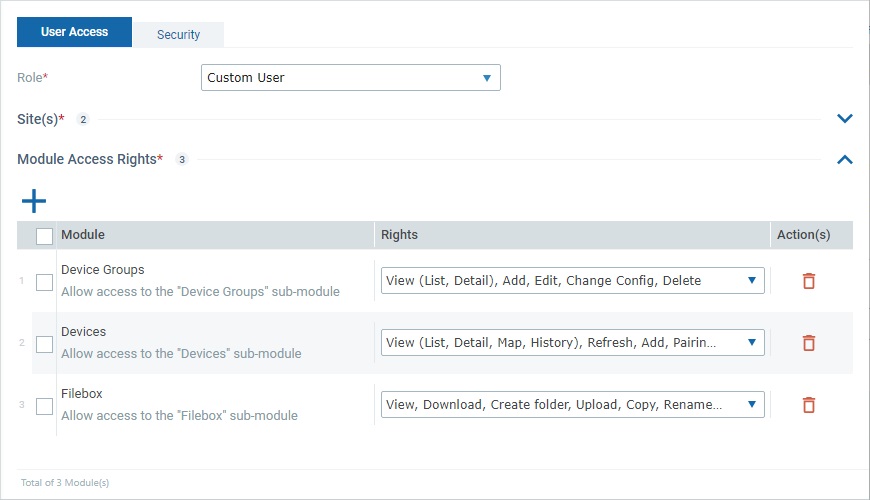Collapse the Module Access Rights section

coord(844,160)
